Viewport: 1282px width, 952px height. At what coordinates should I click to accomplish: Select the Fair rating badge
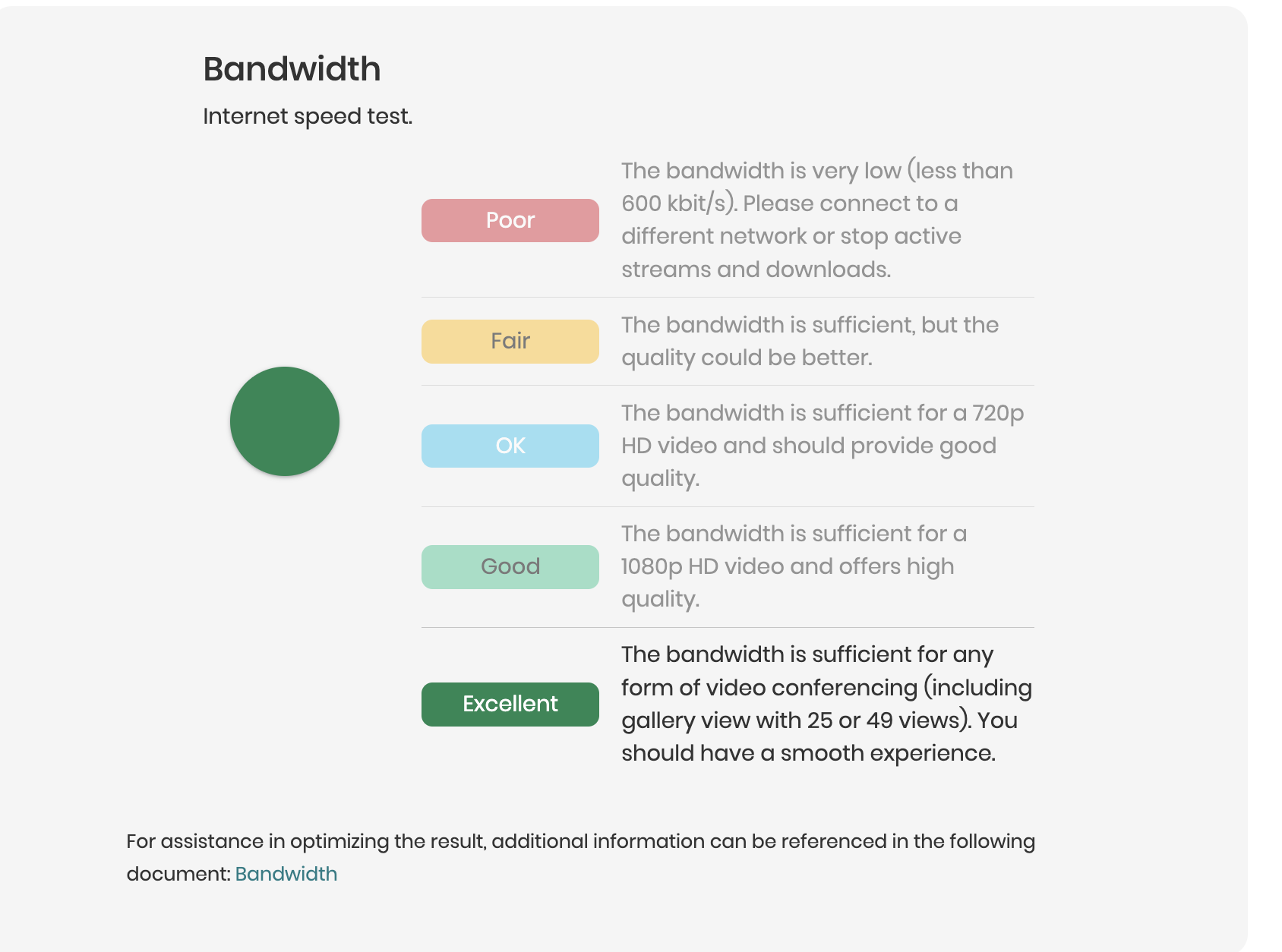point(510,341)
